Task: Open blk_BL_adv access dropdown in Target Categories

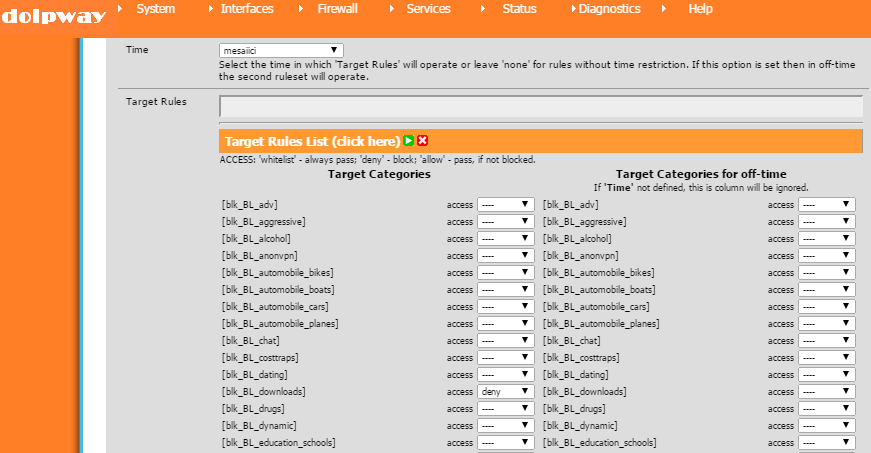Action: tap(505, 205)
